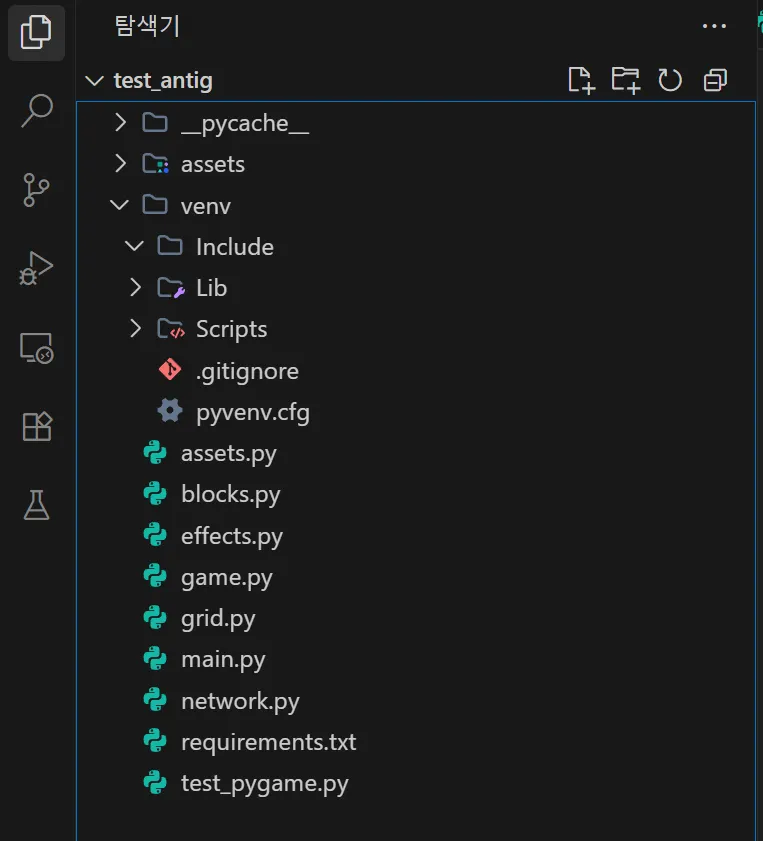Open the .gitignore file
Viewport: 763px width, 841px height.
point(246,371)
